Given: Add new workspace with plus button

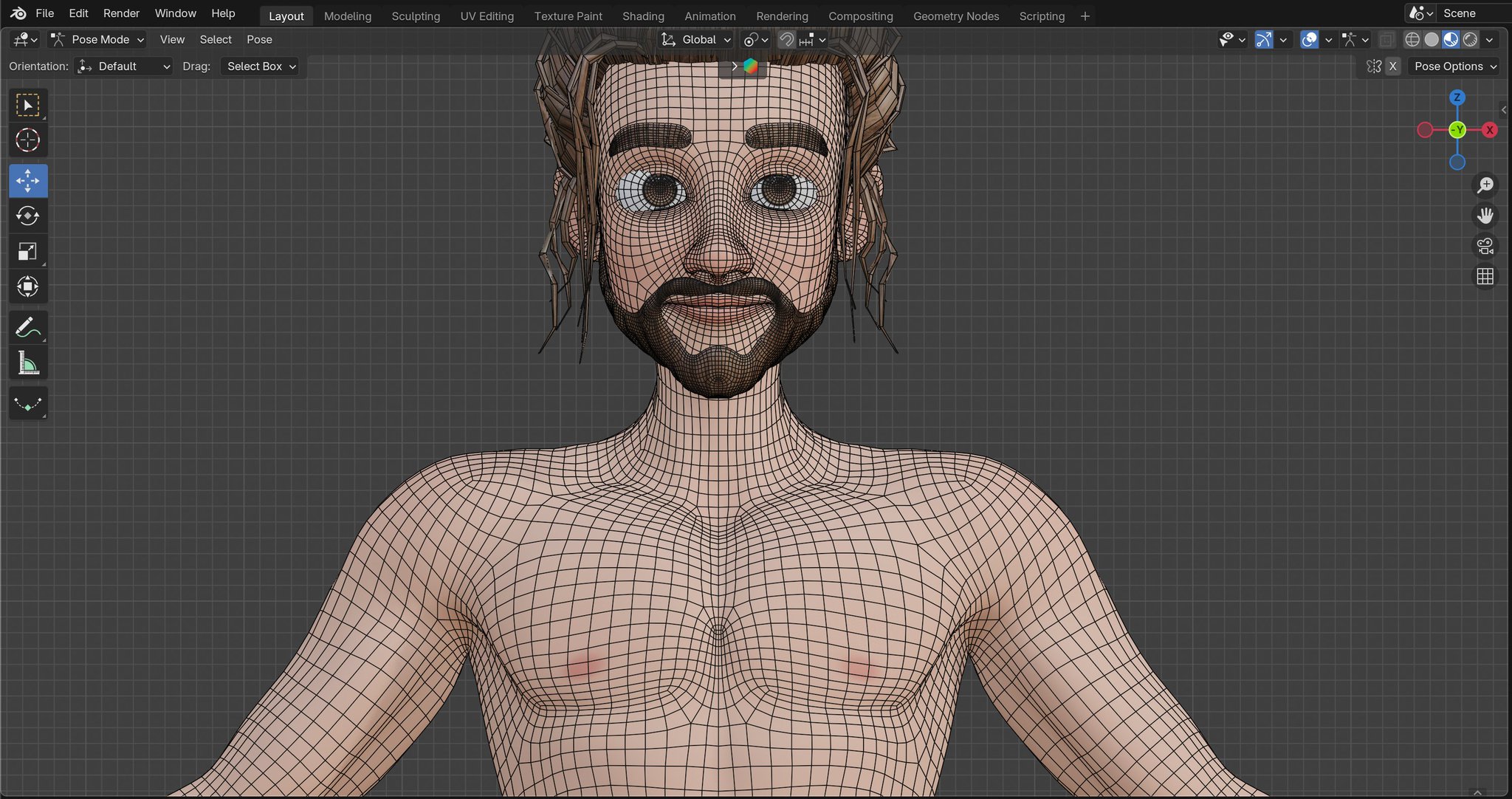Looking at the screenshot, I should click(x=1085, y=16).
